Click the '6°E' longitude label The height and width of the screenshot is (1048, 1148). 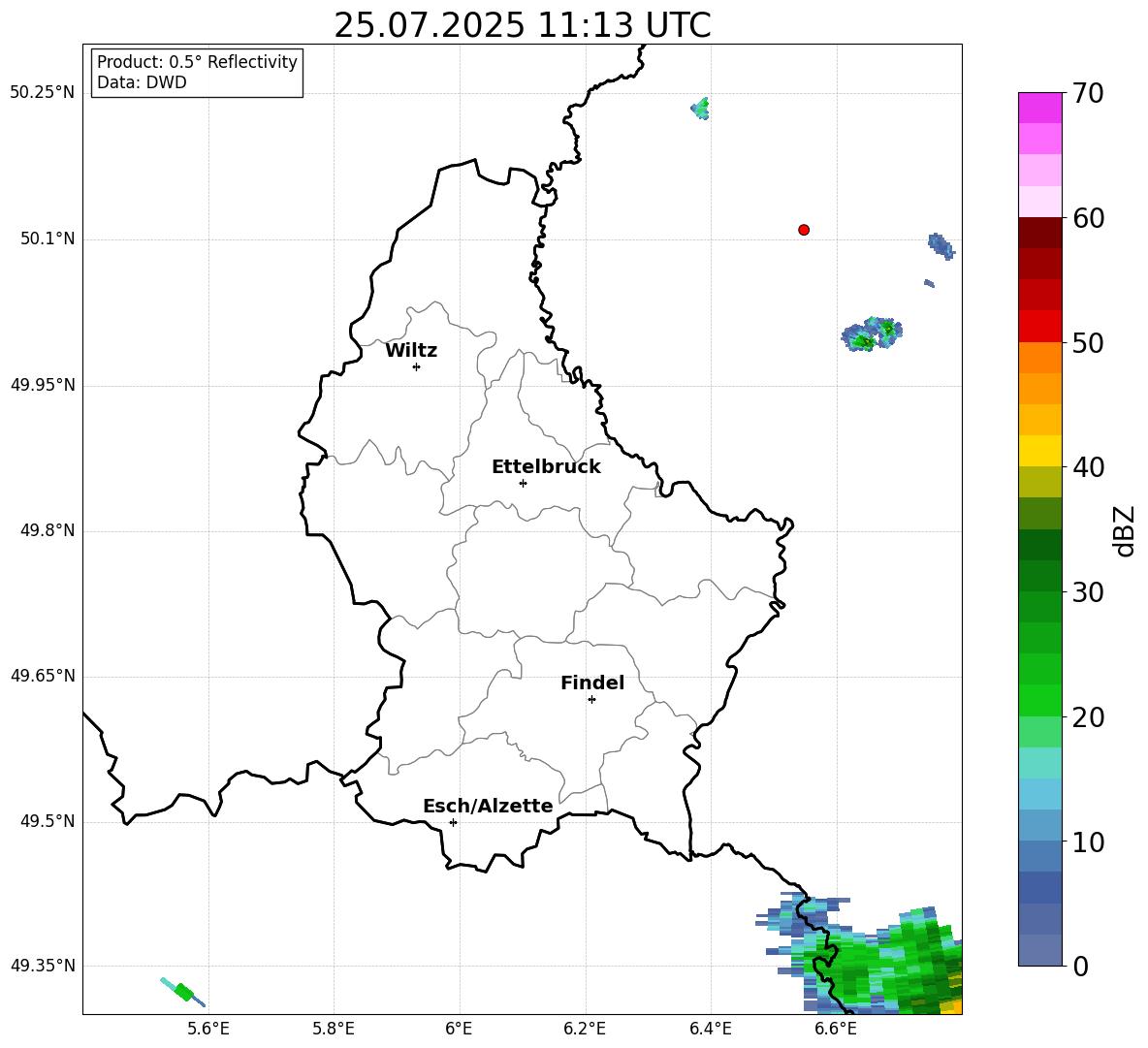pos(459,1029)
